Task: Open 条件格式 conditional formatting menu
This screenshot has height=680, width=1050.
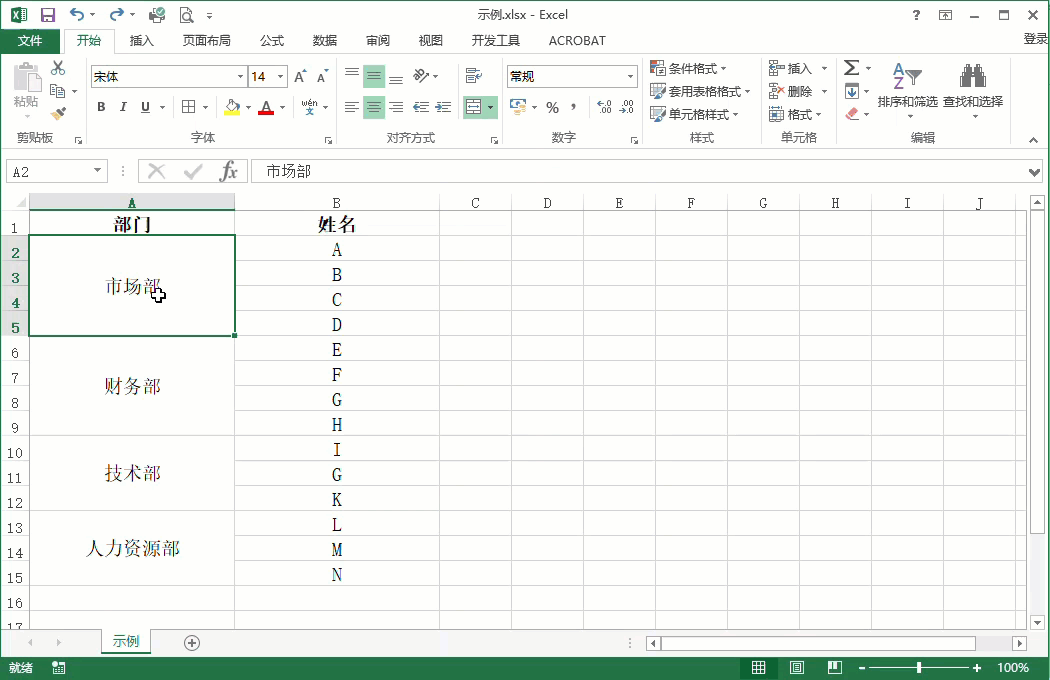Action: pos(688,68)
